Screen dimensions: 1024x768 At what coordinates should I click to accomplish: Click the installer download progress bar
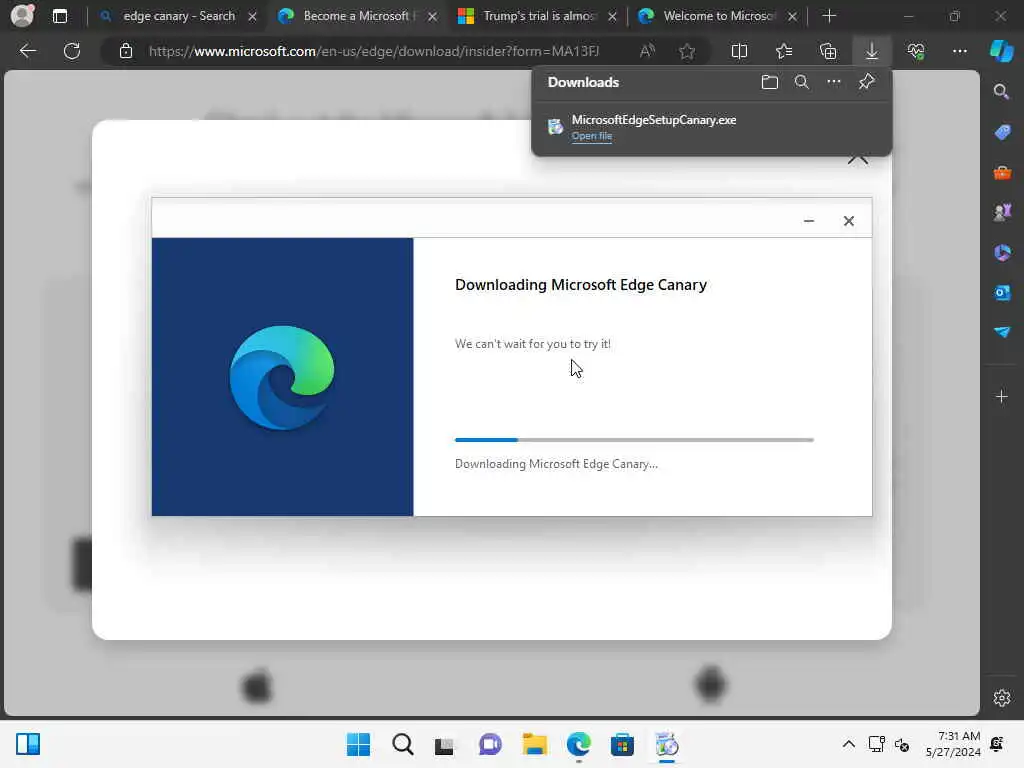pos(634,440)
